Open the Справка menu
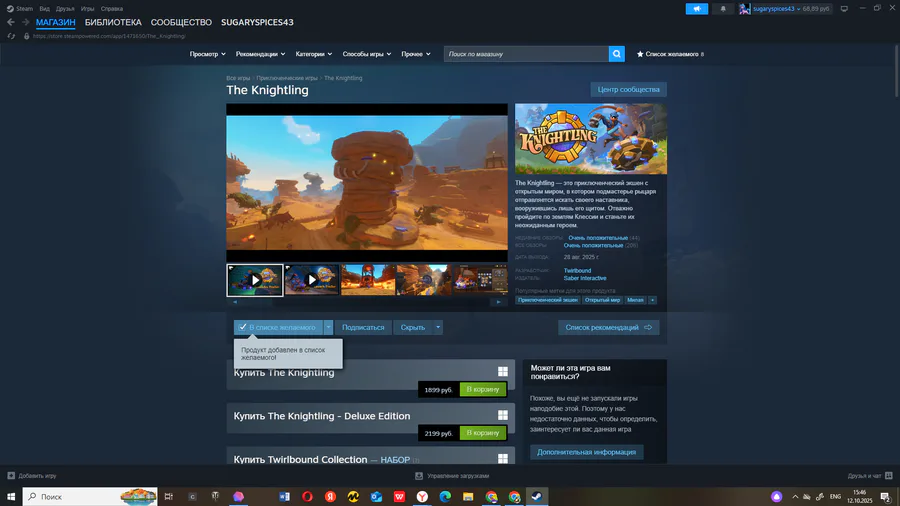This screenshot has height=506, width=900. coord(112,9)
